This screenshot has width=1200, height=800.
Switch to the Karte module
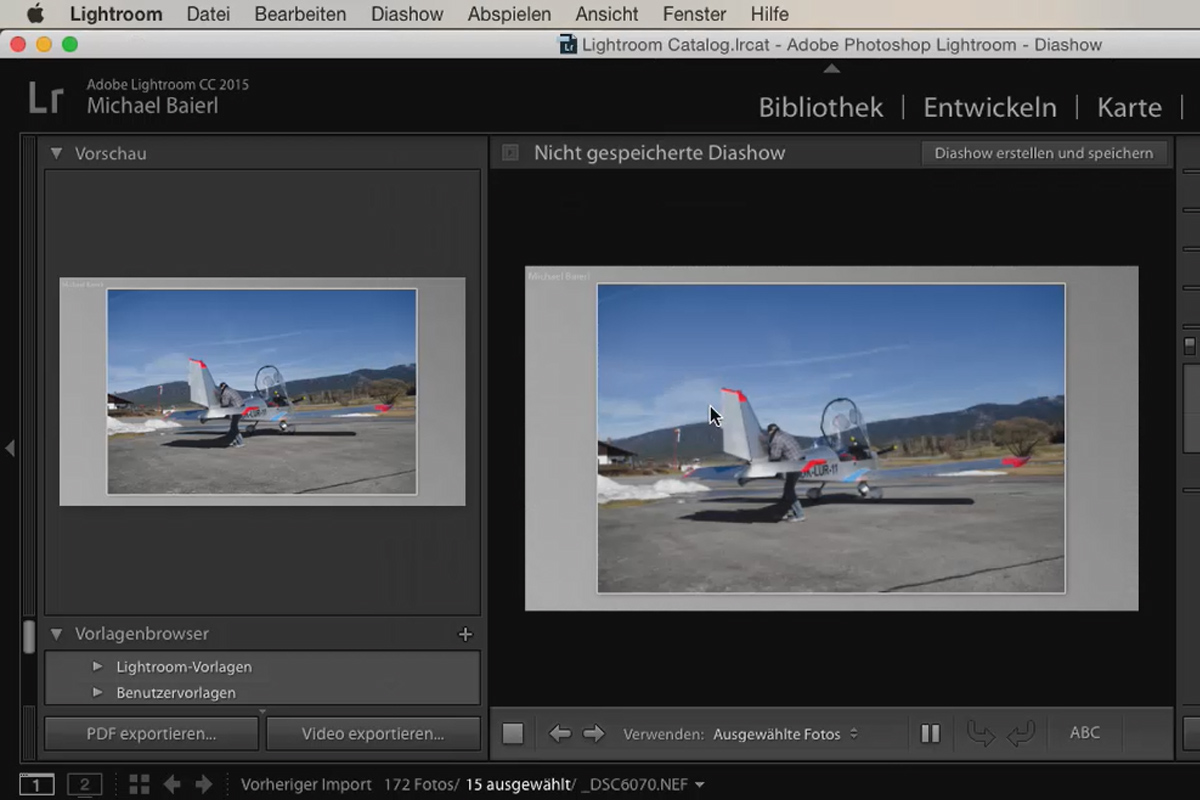point(1129,107)
